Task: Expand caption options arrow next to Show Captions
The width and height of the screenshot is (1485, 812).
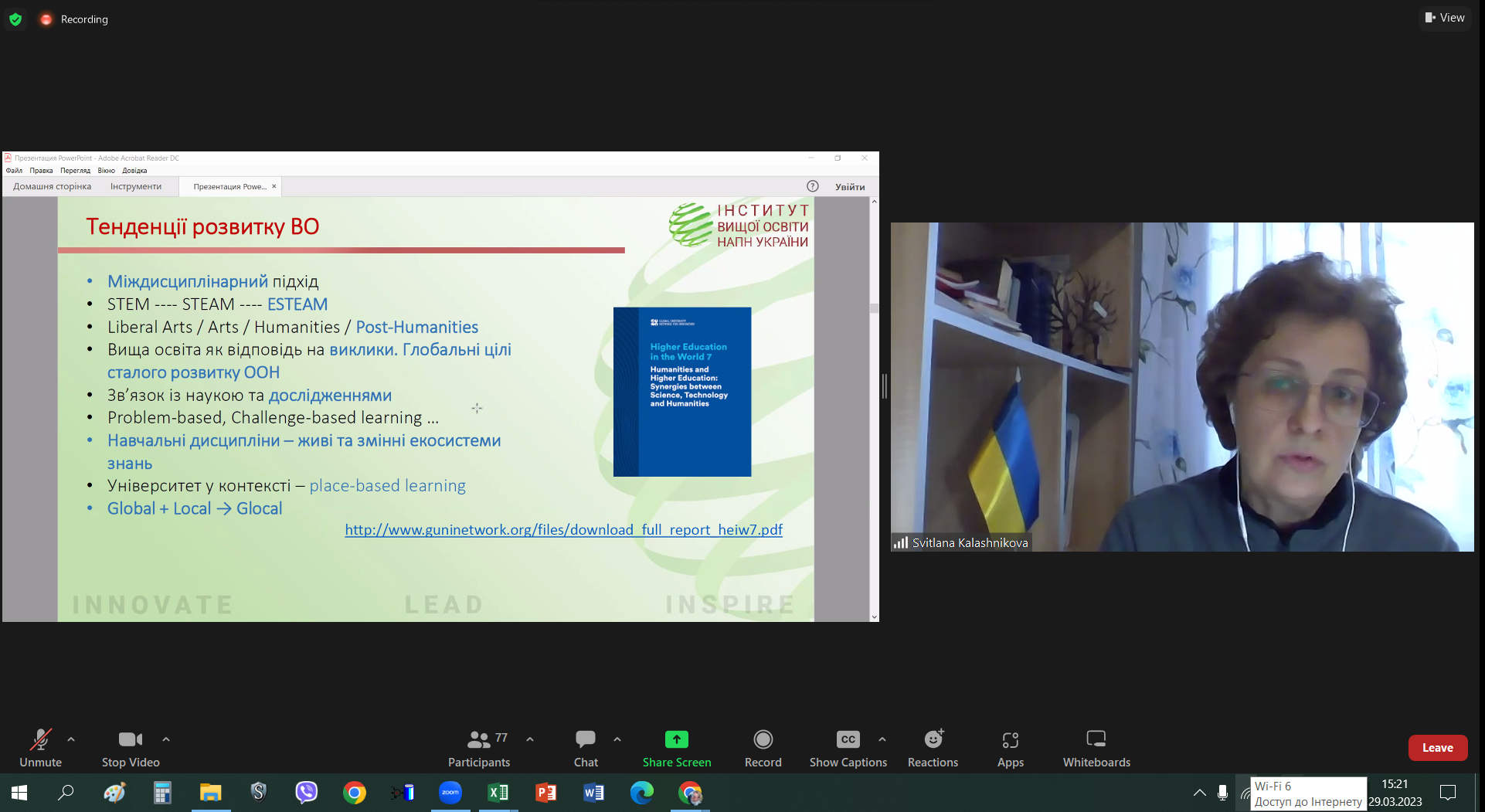Action: coord(882,739)
